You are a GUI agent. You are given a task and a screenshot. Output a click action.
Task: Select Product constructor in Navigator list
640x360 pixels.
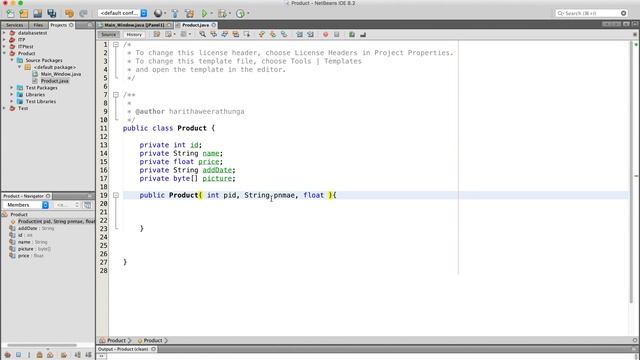(x=53, y=221)
